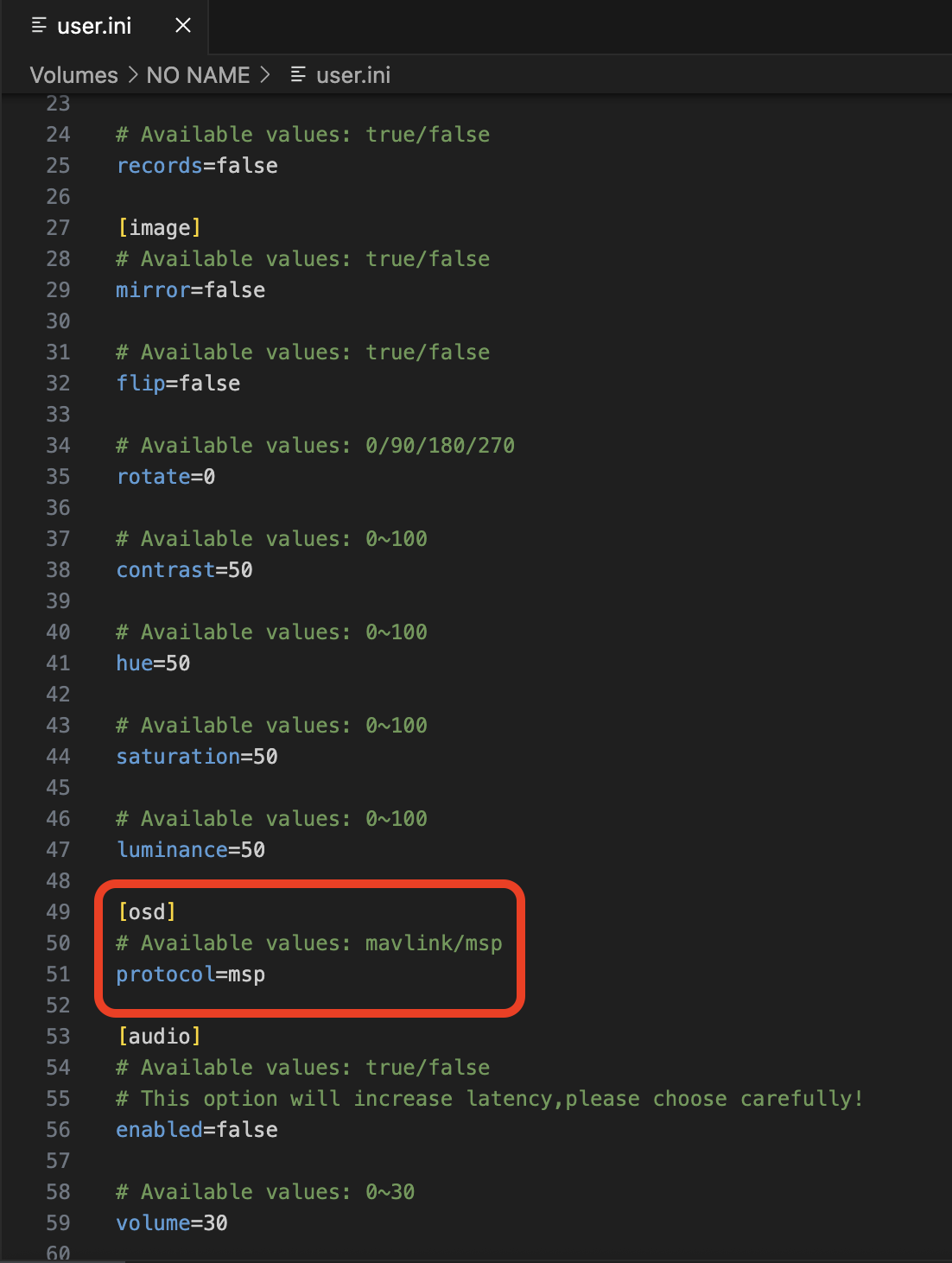Click the latency warning comment line
This screenshot has width=952, height=1263.
[489, 1099]
